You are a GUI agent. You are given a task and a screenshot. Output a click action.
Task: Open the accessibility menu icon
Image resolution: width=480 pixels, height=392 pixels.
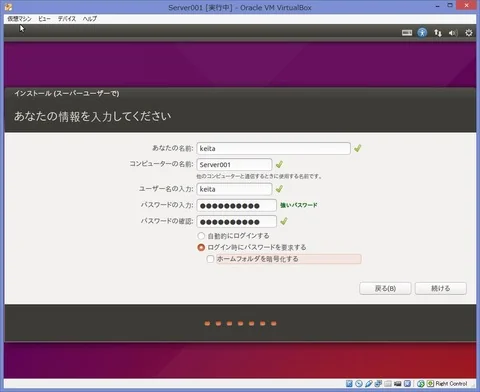tap(422, 33)
